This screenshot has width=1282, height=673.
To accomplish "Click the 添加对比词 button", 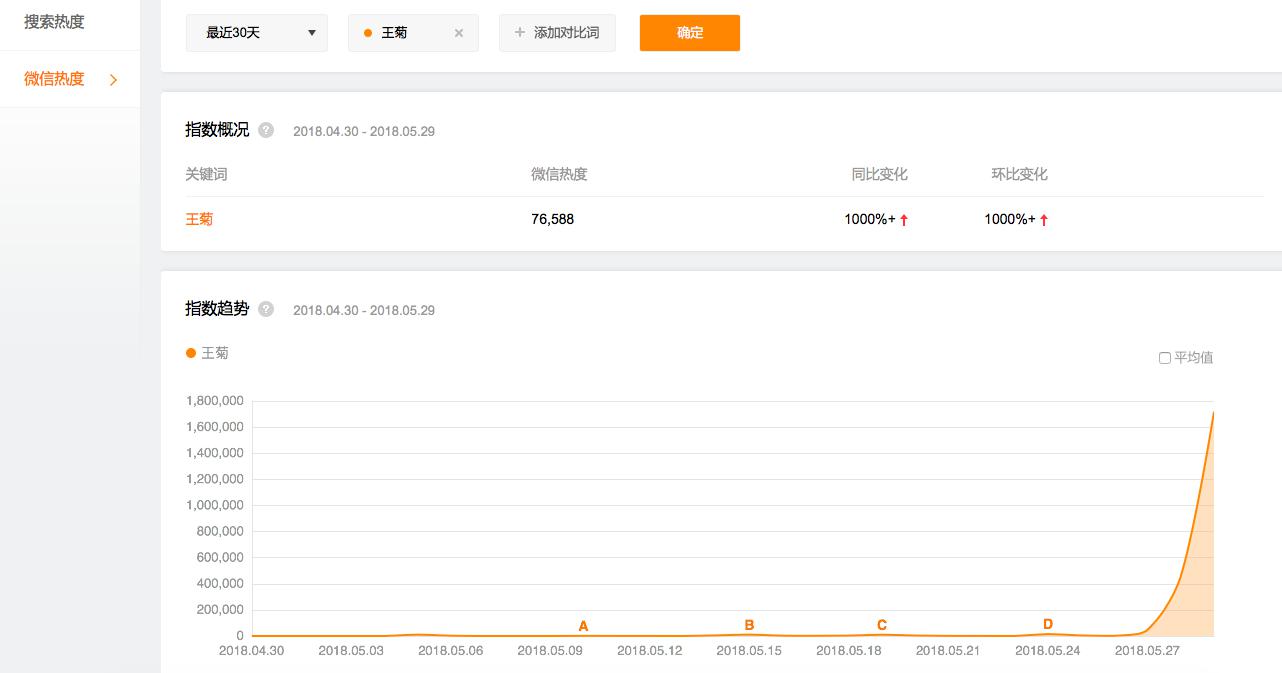I will [557, 33].
